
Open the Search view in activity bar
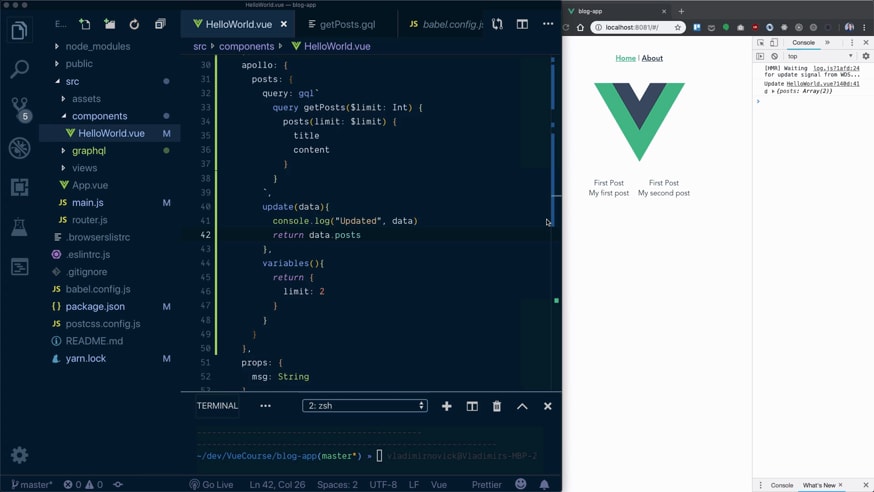pyautogui.click(x=19, y=69)
